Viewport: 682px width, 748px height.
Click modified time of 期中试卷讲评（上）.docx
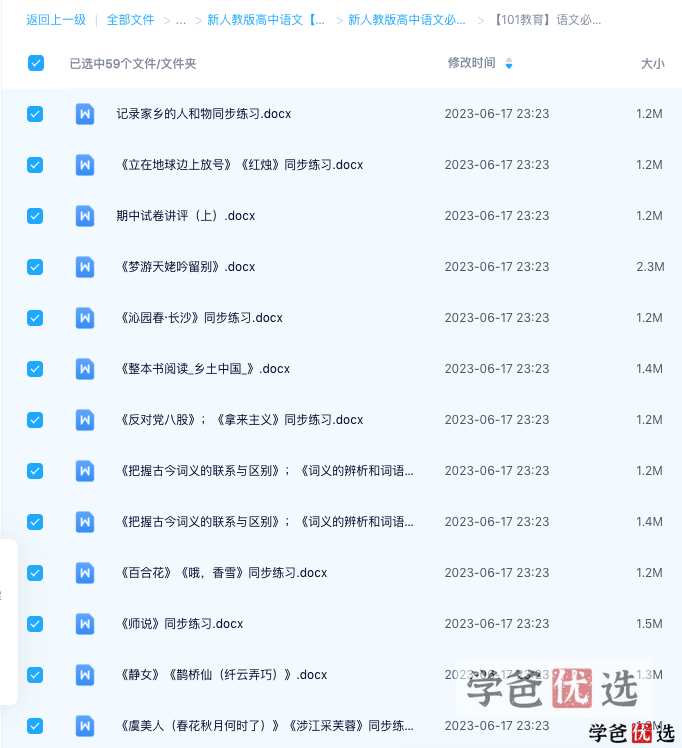tap(497, 216)
